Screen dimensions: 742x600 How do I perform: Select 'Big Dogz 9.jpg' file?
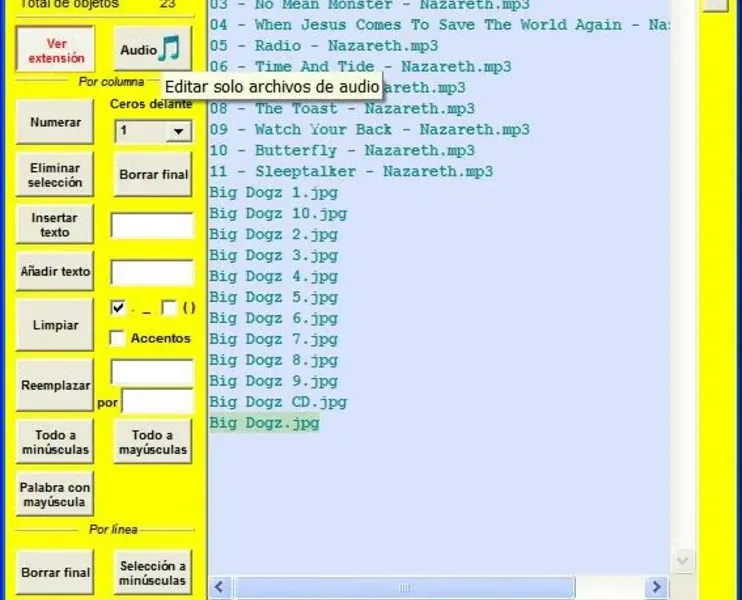tap(274, 381)
